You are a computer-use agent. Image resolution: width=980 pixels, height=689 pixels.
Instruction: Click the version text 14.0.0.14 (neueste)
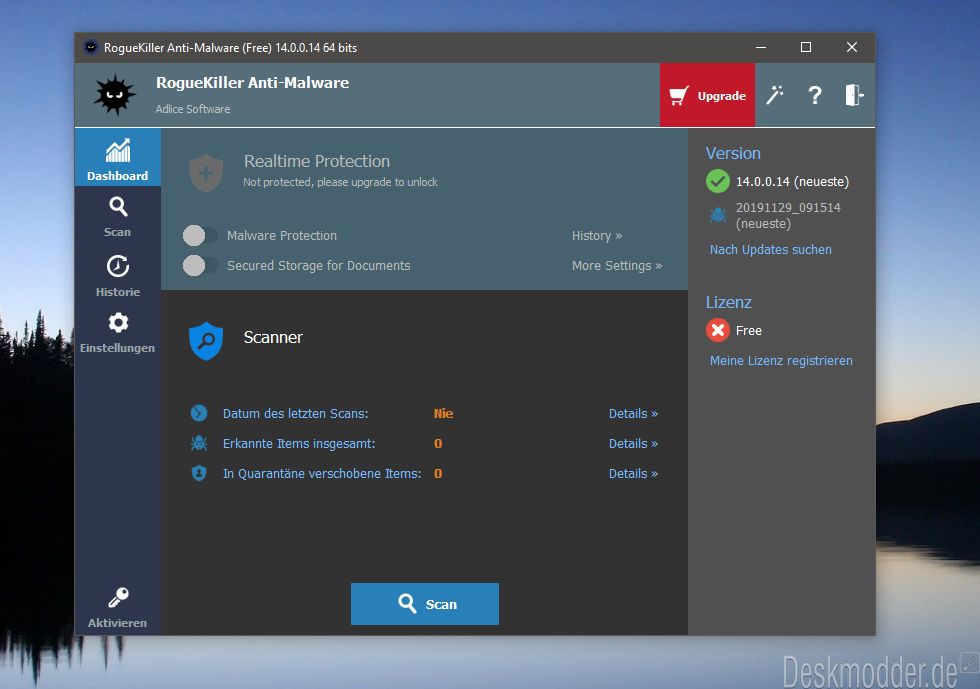click(x=792, y=182)
